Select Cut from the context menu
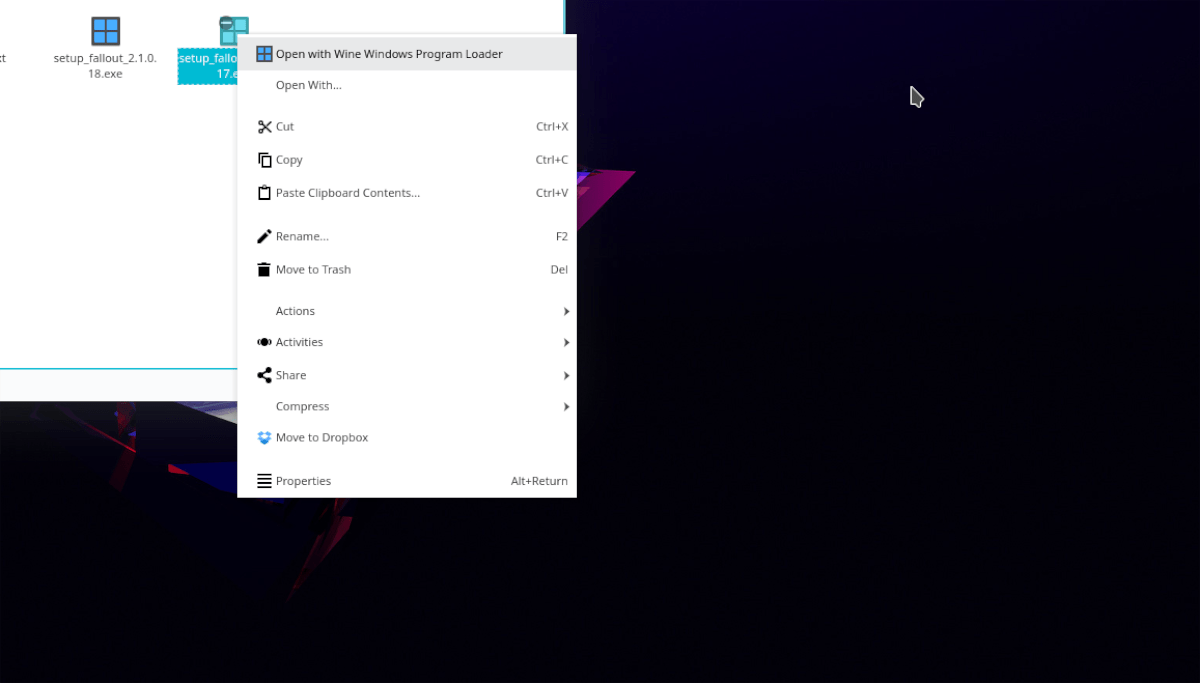 point(407,127)
